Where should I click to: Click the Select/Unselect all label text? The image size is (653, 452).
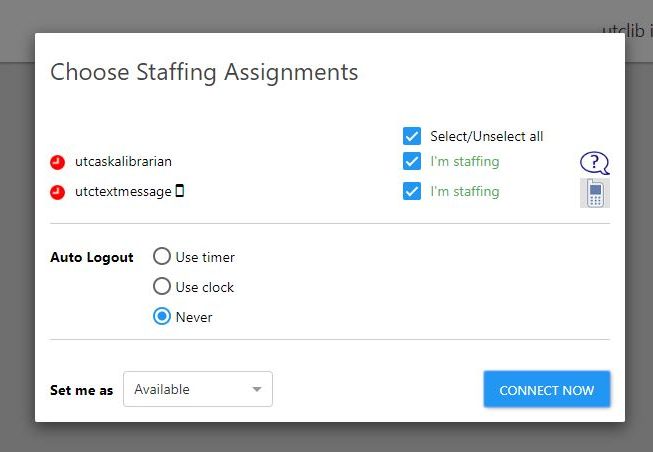(486, 136)
